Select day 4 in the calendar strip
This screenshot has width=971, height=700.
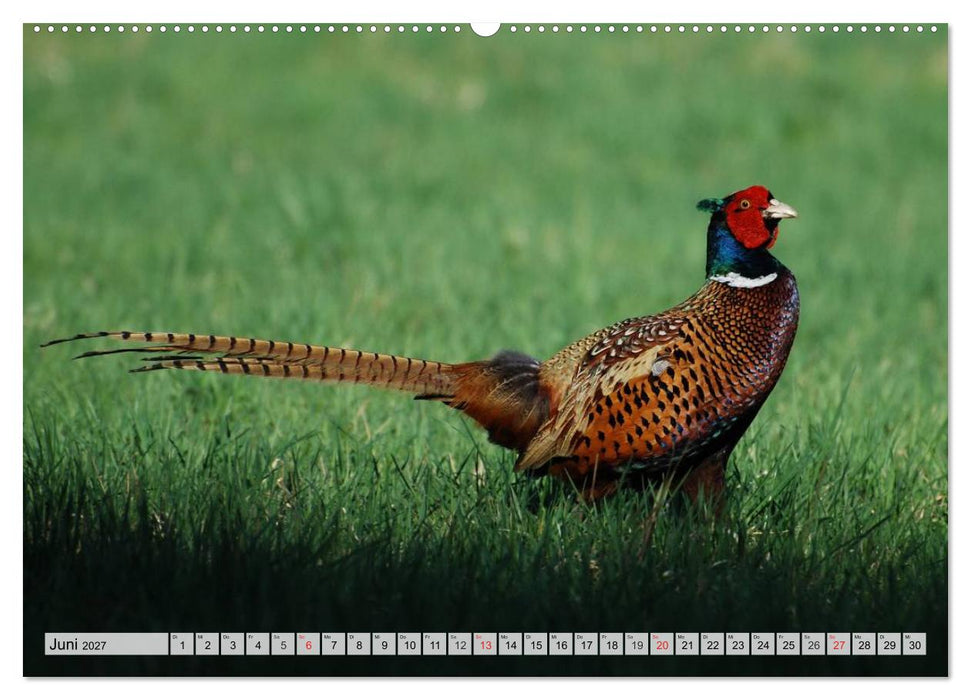tap(258, 644)
